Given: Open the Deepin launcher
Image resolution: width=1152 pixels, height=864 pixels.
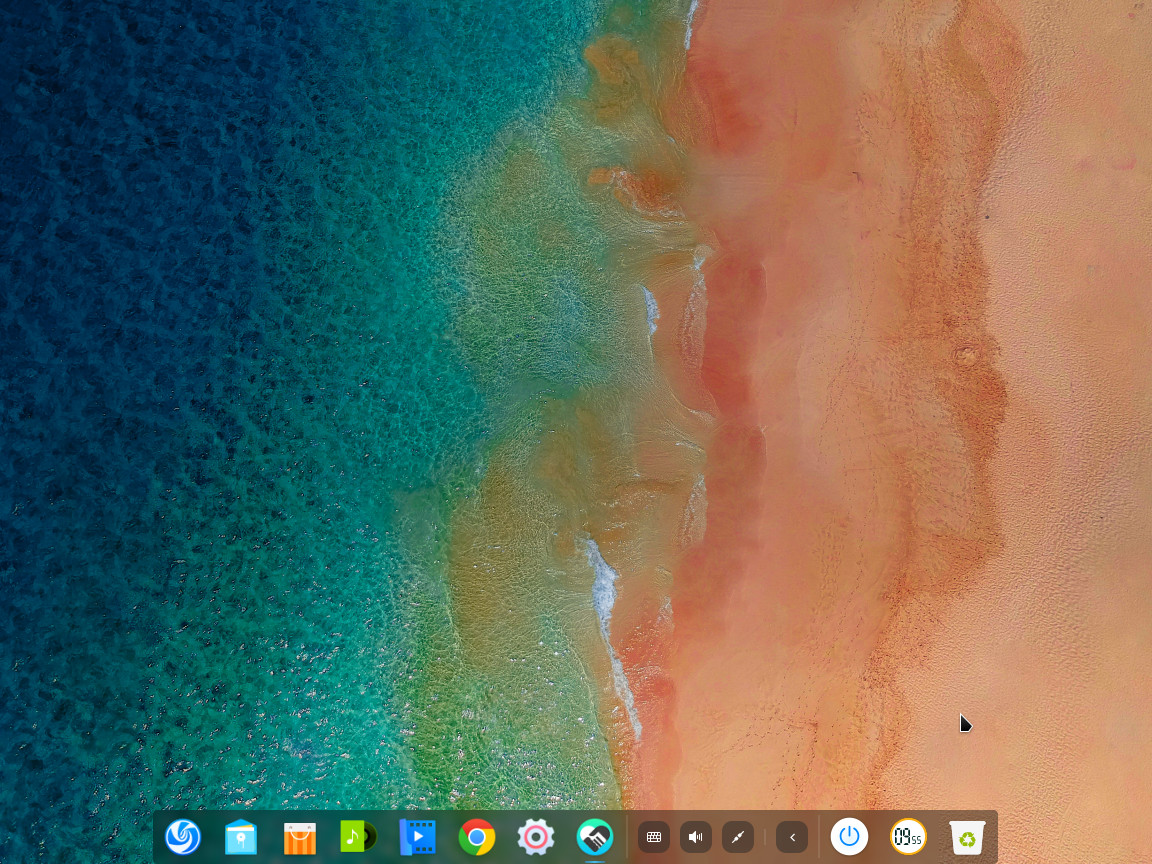Looking at the screenshot, I should (x=183, y=837).
